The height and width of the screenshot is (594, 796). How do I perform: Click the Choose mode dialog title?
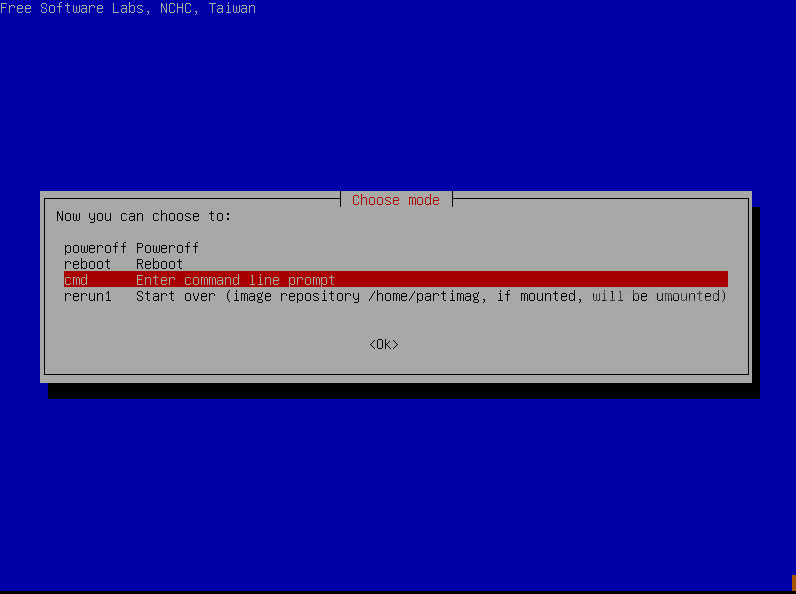(x=395, y=200)
